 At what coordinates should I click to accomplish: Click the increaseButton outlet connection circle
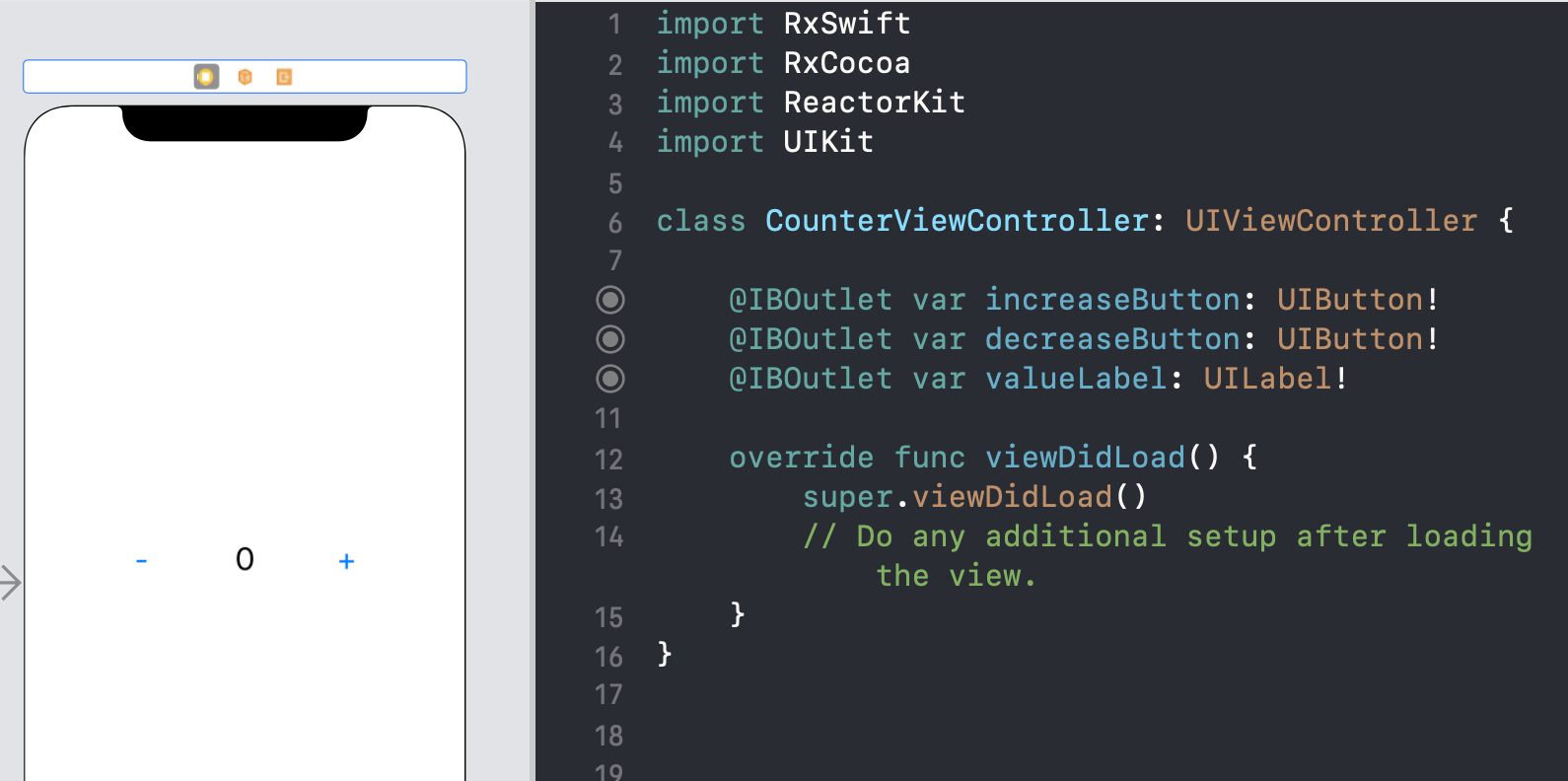click(610, 300)
